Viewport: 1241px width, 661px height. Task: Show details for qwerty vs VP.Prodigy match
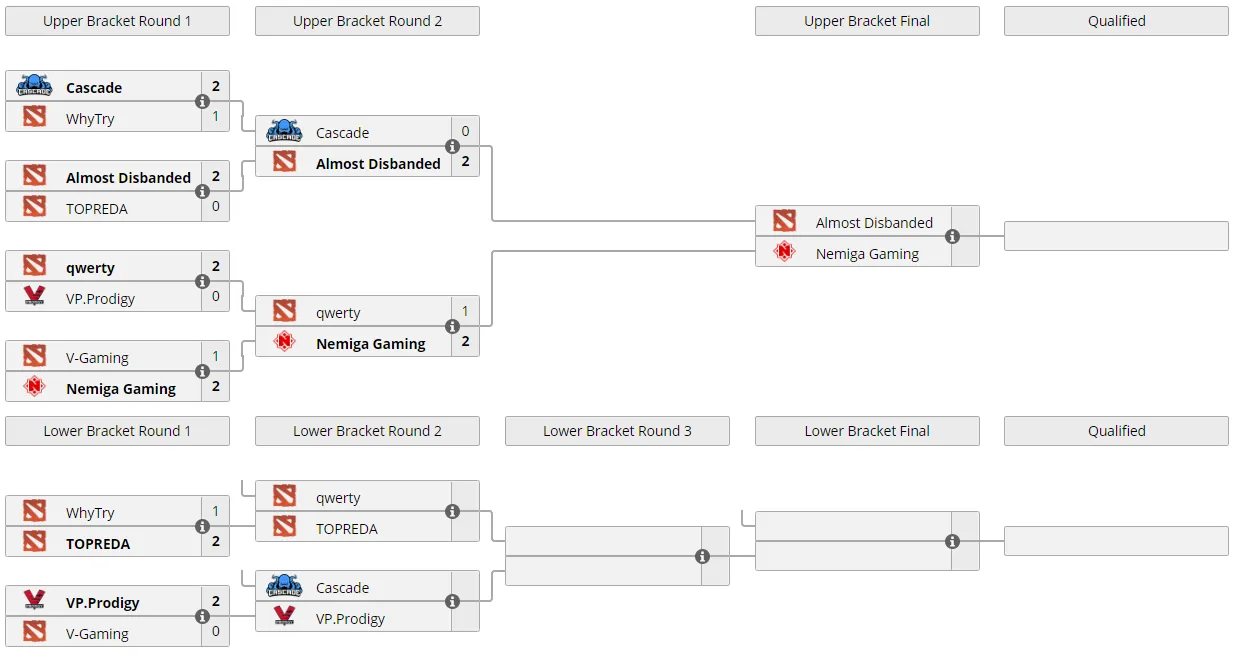202,282
